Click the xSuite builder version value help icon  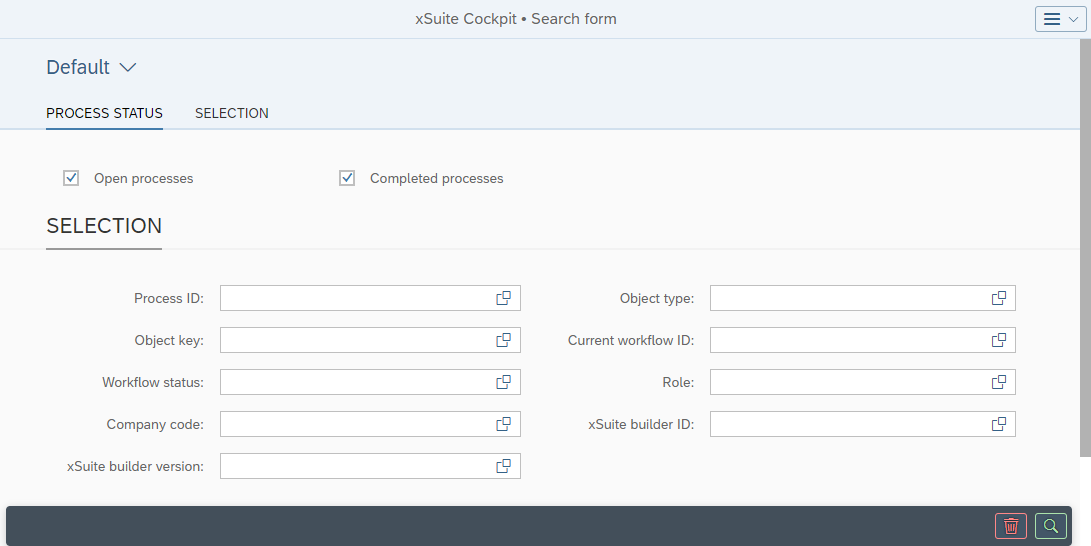(x=504, y=466)
